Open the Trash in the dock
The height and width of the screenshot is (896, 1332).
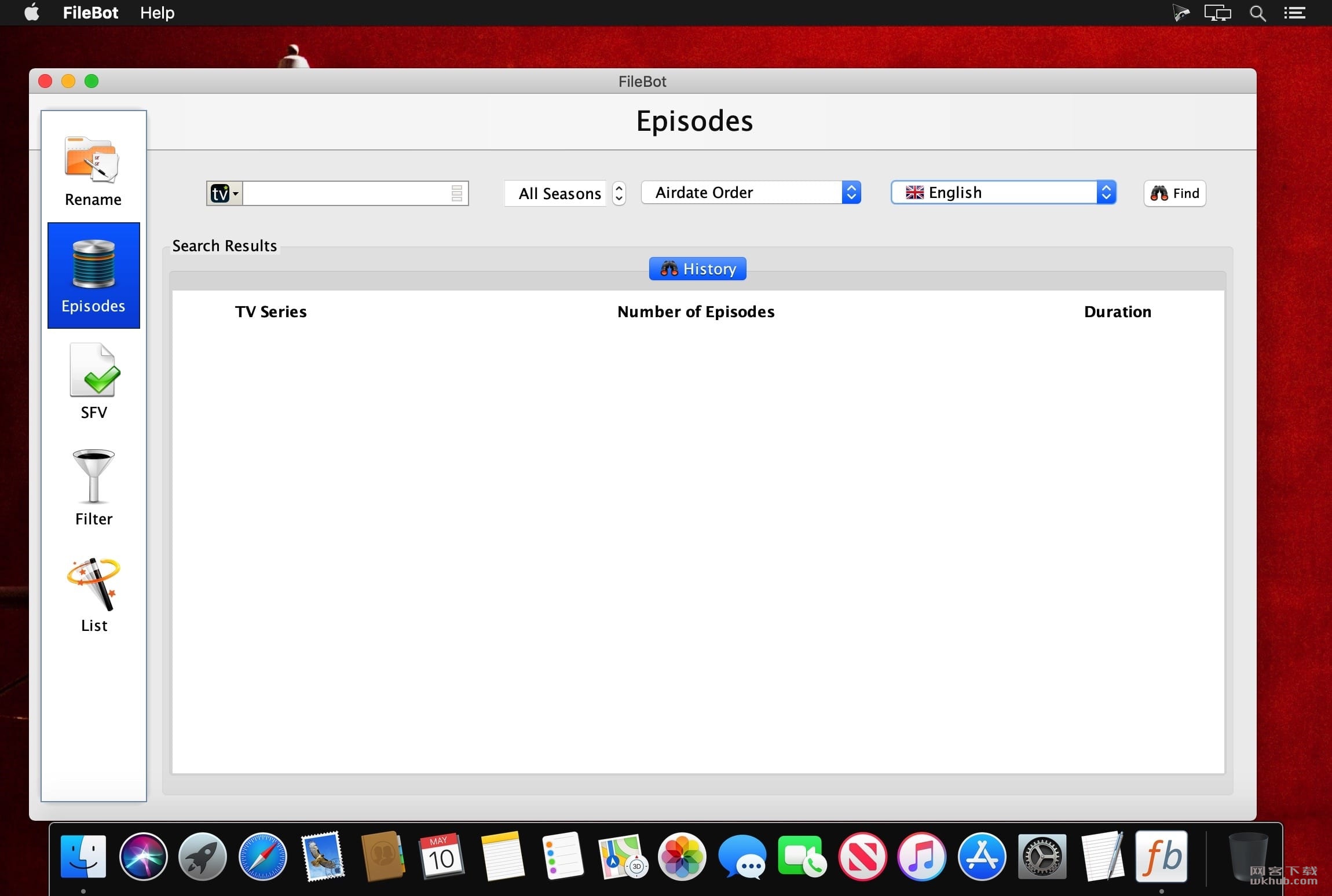click(x=1248, y=856)
